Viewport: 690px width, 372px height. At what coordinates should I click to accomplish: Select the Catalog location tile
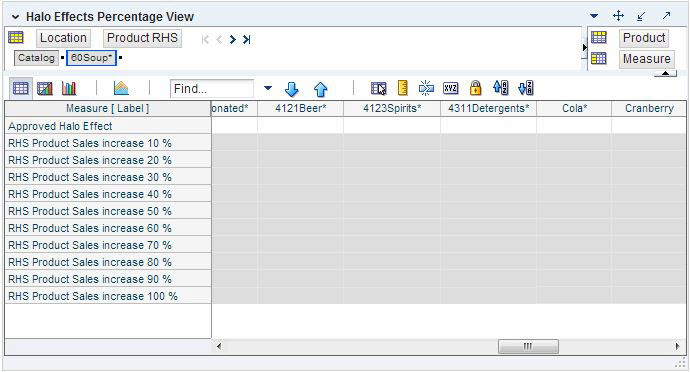tap(37, 58)
